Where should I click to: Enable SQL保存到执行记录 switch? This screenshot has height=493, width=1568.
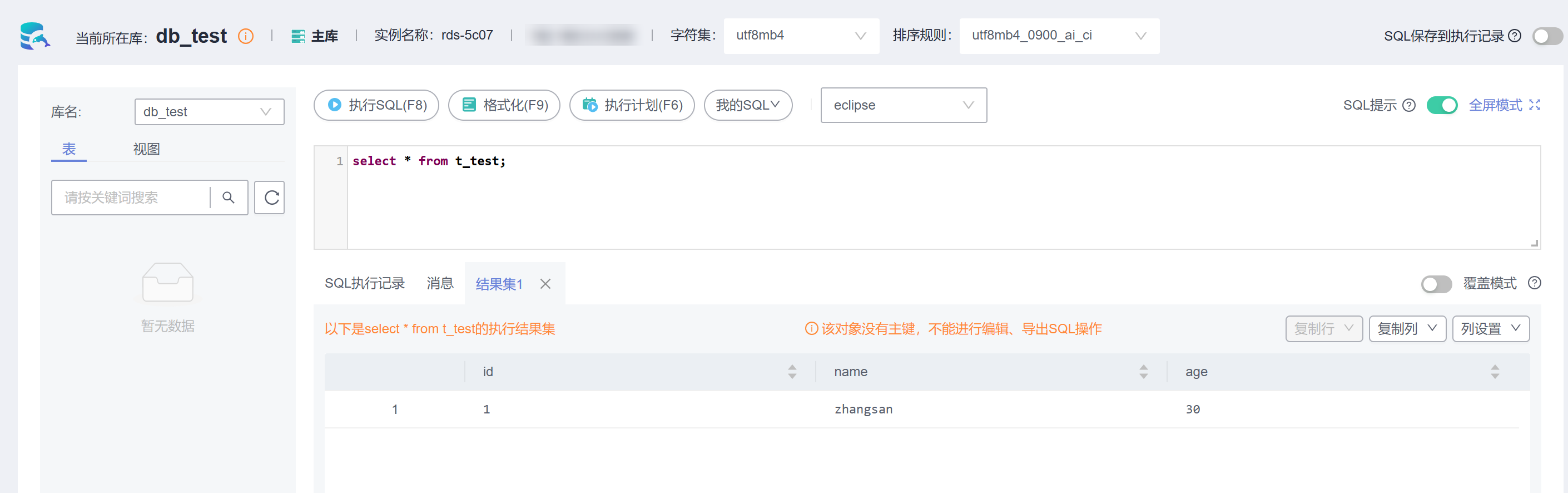[x=1547, y=37]
